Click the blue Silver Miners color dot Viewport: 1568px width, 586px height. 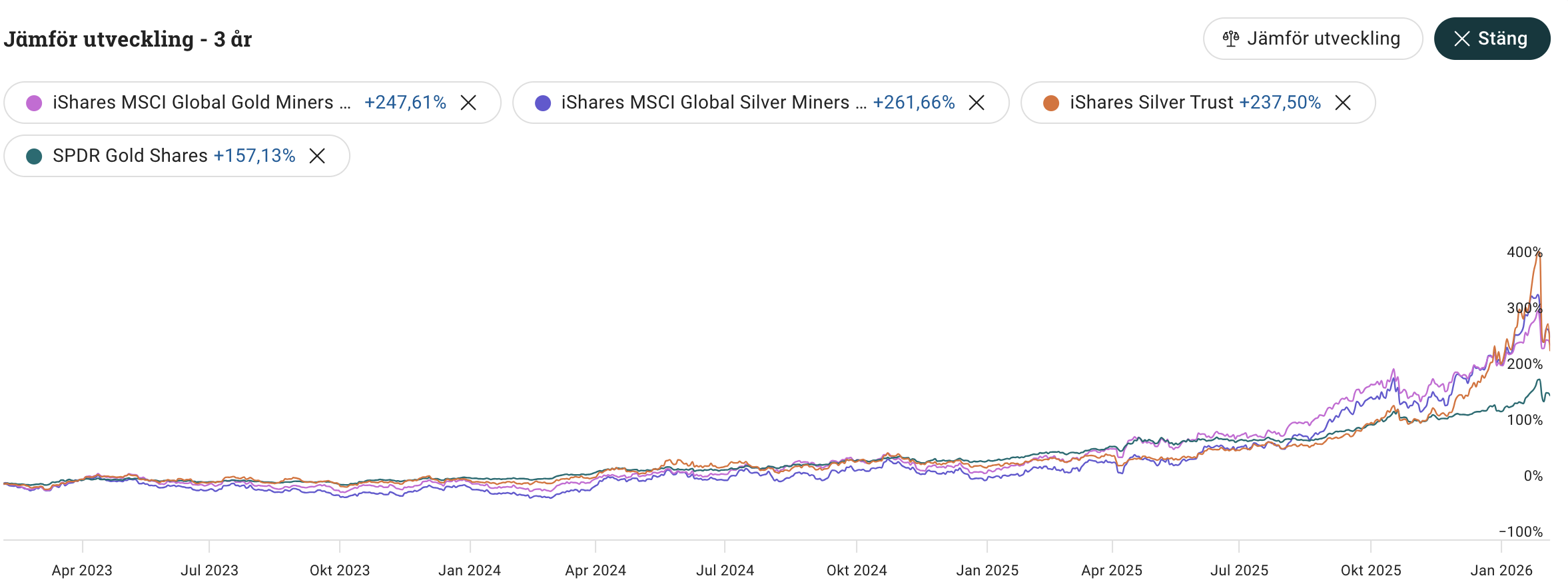point(543,103)
